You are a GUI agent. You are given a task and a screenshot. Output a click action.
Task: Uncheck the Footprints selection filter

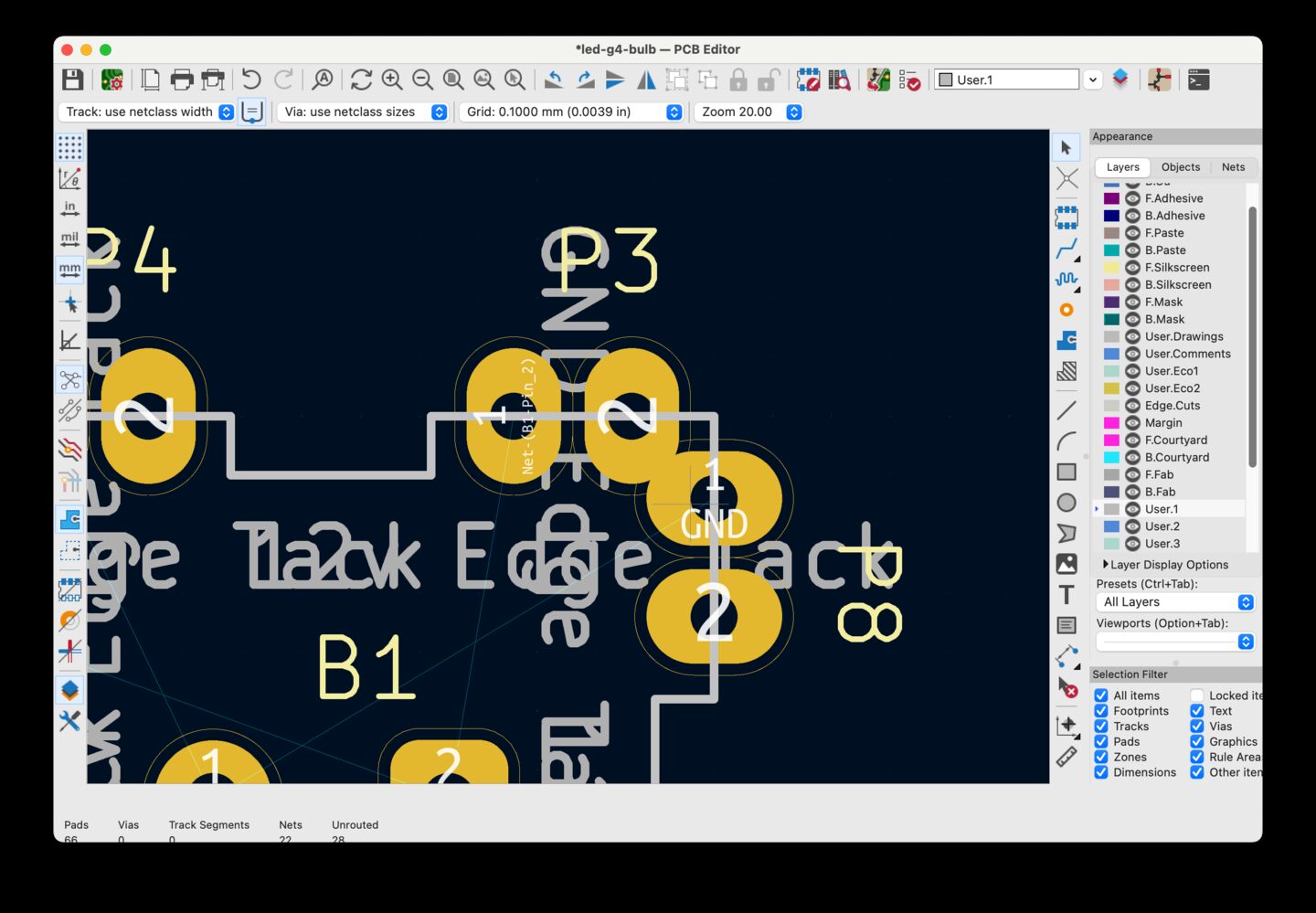pyautogui.click(x=1101, y=711)
